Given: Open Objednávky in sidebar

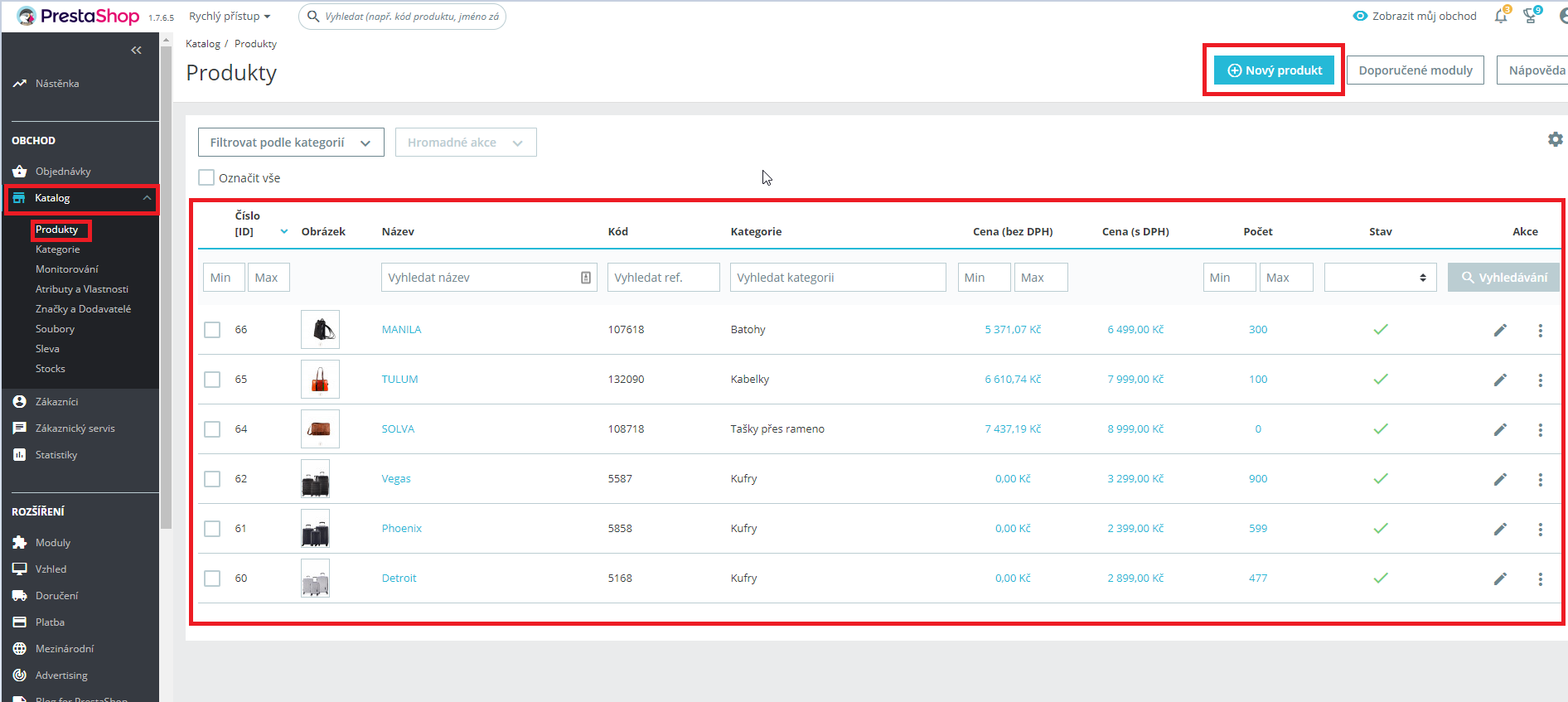Looking at the screenshot, I should (63, 172).
